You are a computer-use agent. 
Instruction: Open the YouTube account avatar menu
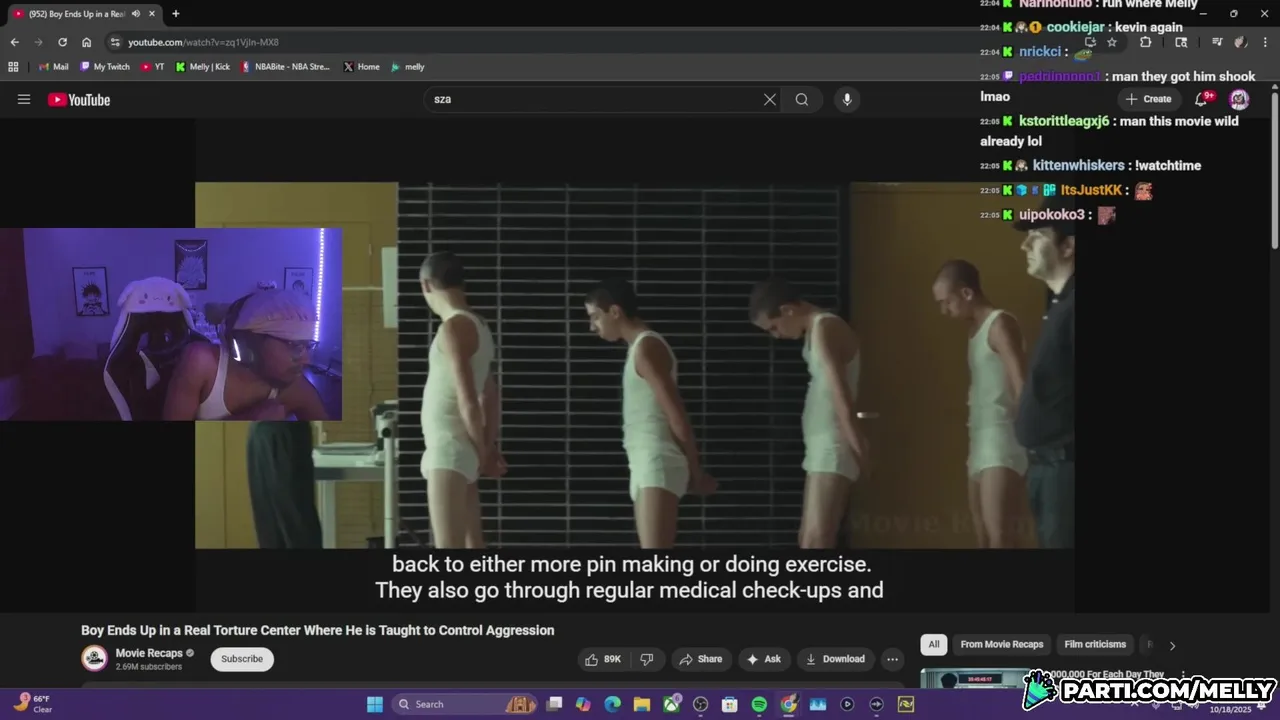(x=1239, y=99)
